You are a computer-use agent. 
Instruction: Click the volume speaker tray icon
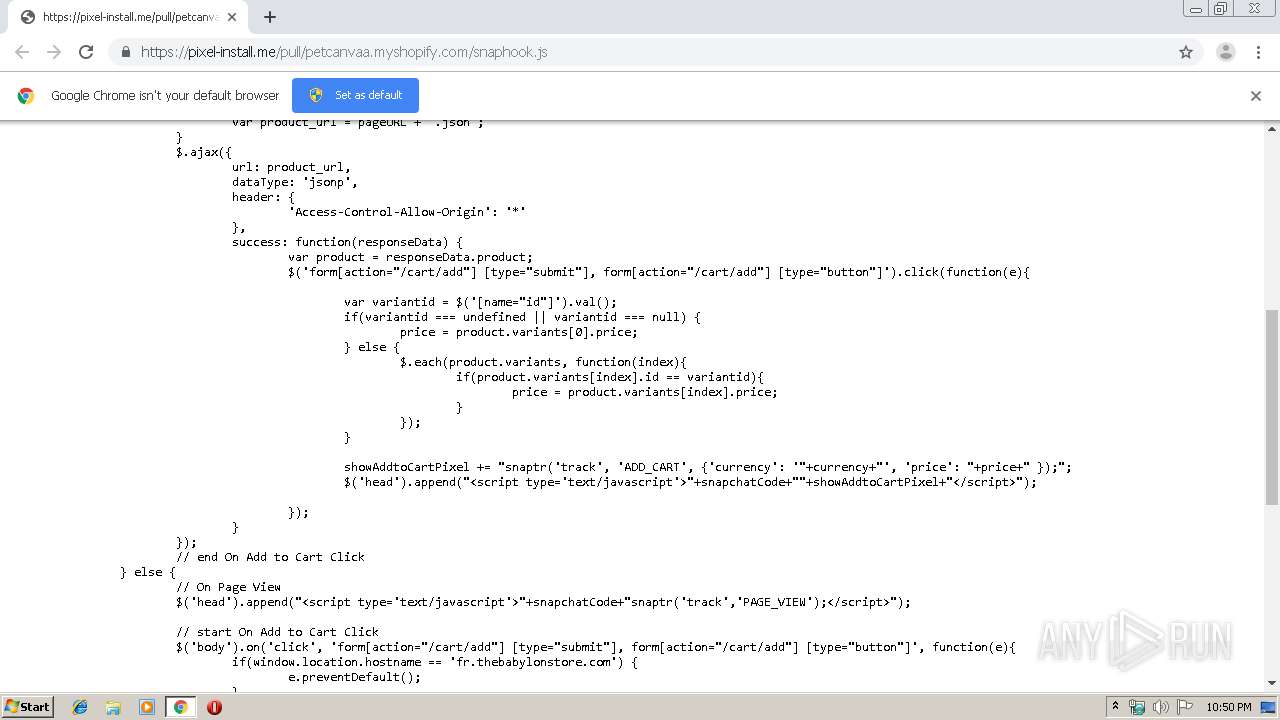click(1161, 707)
